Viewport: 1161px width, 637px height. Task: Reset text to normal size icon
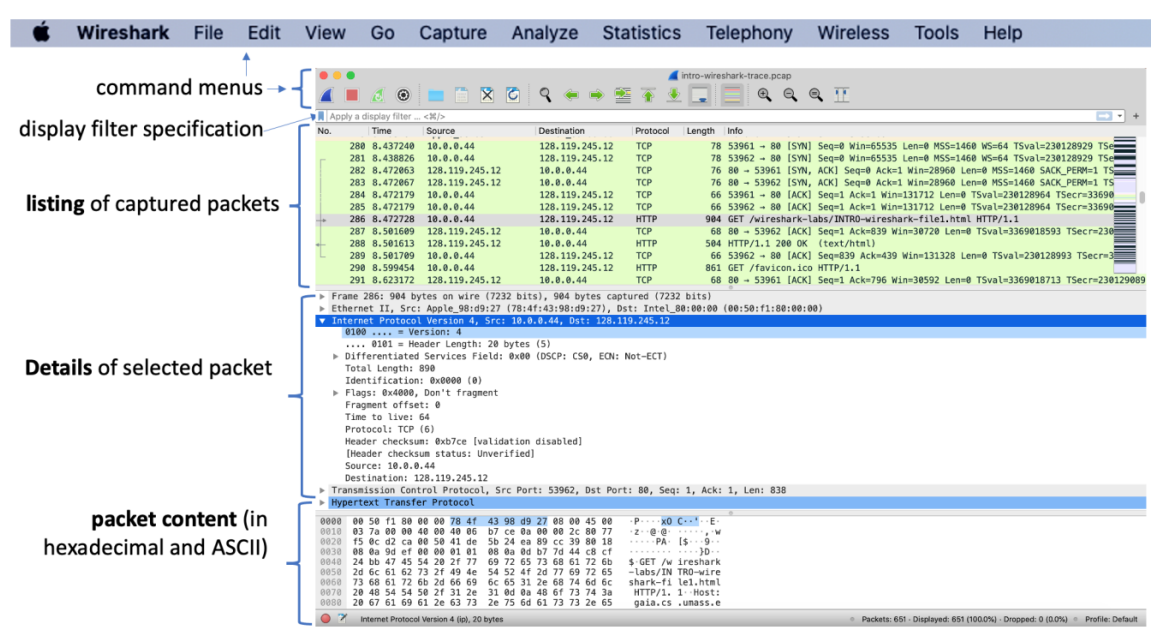tap(816, 95)
